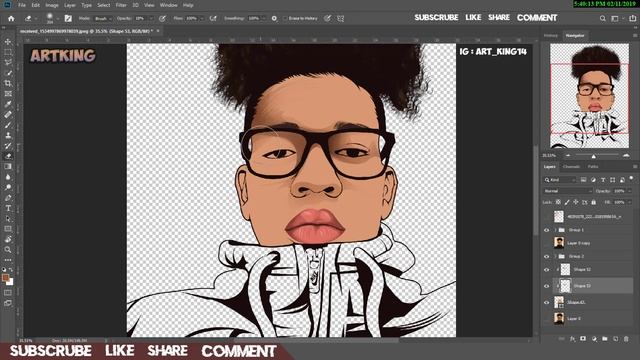This screenshot has width=640, height=360.
Task: Expand the Group 1 folder
Action: [x=556, y=230]
